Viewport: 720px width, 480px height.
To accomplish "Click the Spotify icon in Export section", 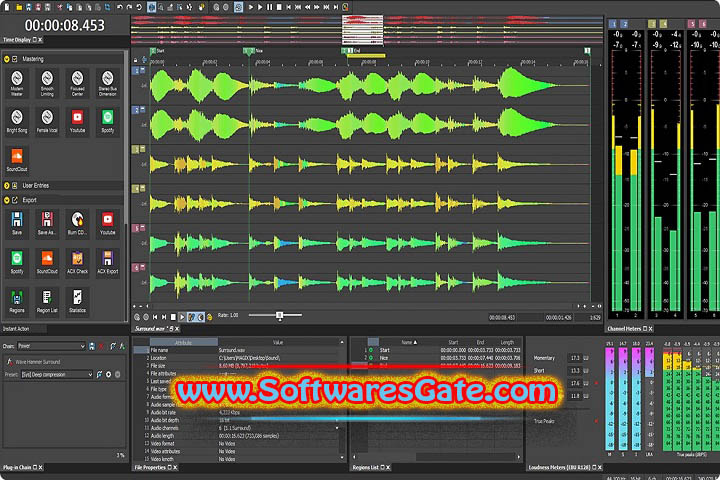I will coord(17,262).
